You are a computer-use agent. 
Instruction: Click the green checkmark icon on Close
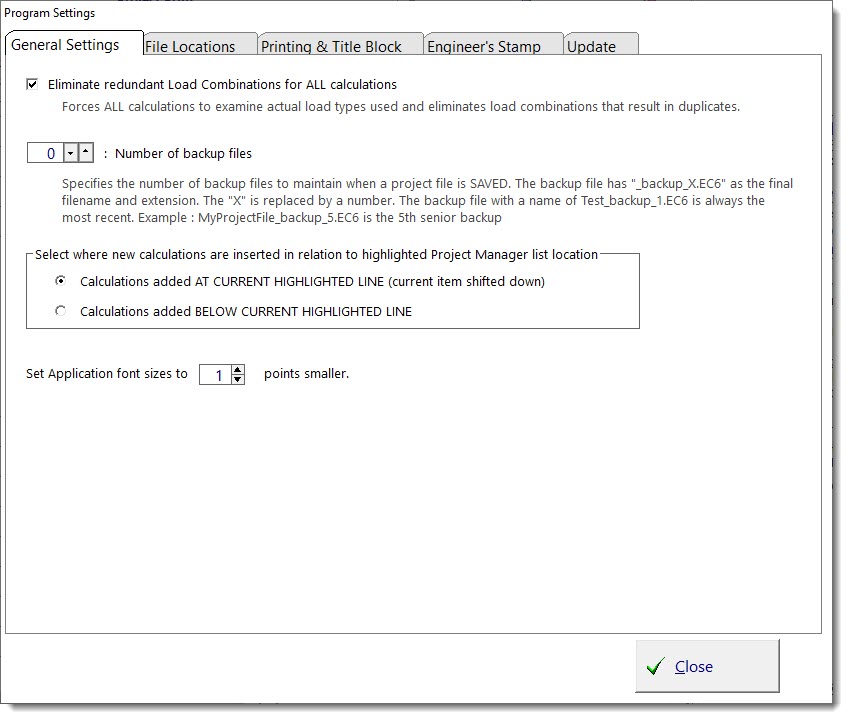(x=656, y=667)
